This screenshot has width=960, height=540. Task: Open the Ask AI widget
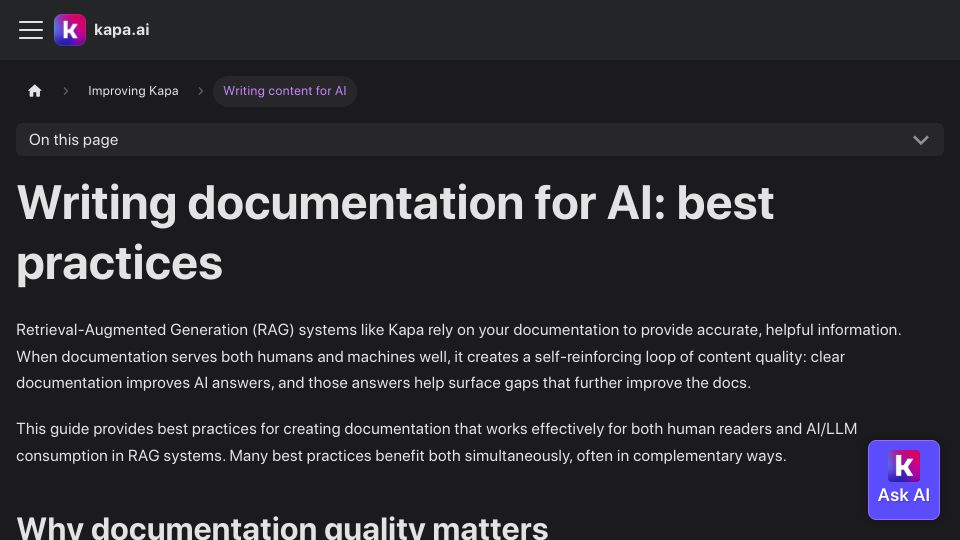coord(904,480)
